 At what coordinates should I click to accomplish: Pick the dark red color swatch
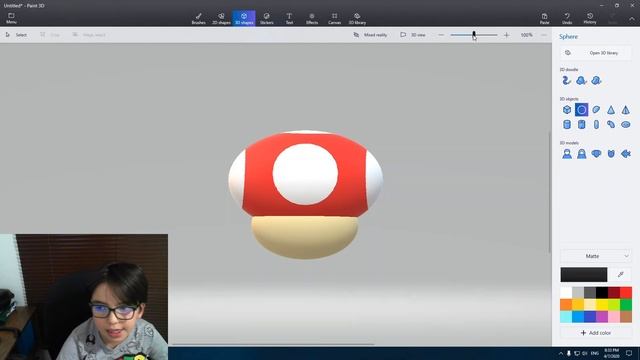[614, 293]
